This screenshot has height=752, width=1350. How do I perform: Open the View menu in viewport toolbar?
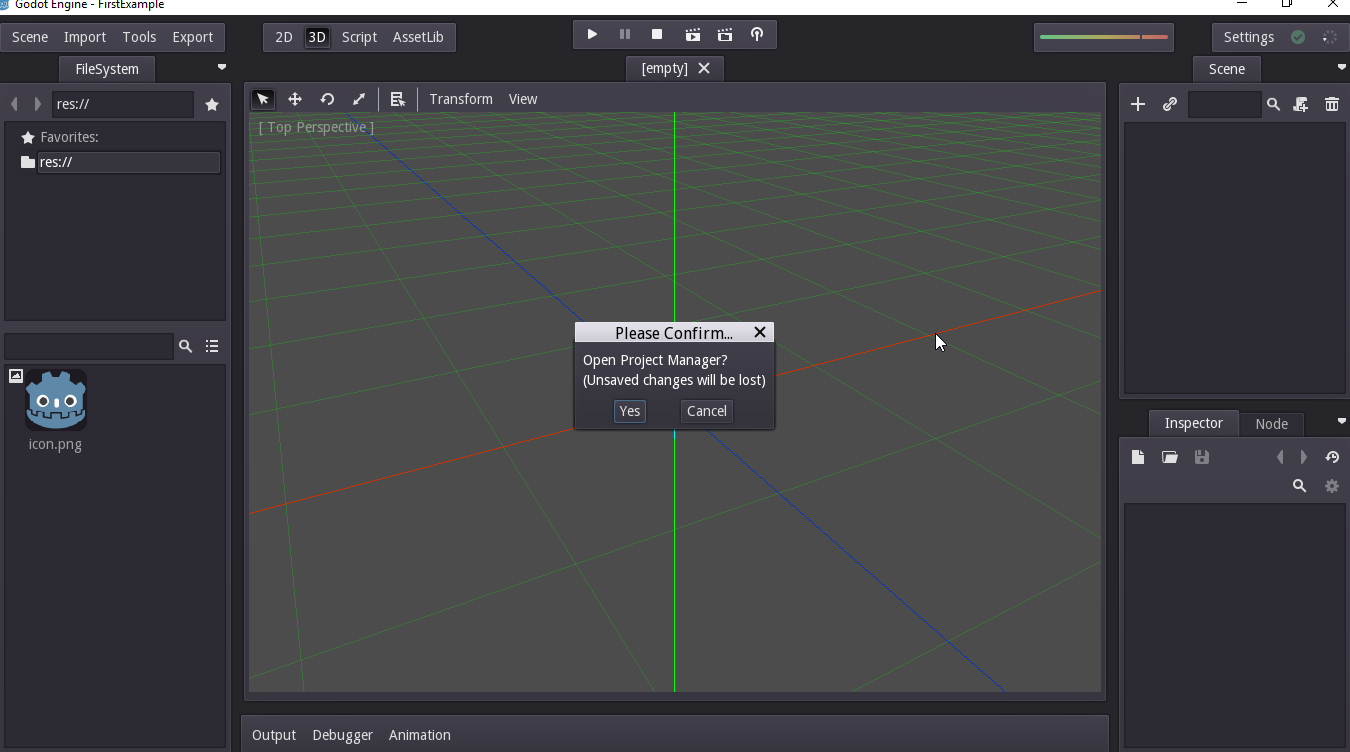tap(523, 99)
